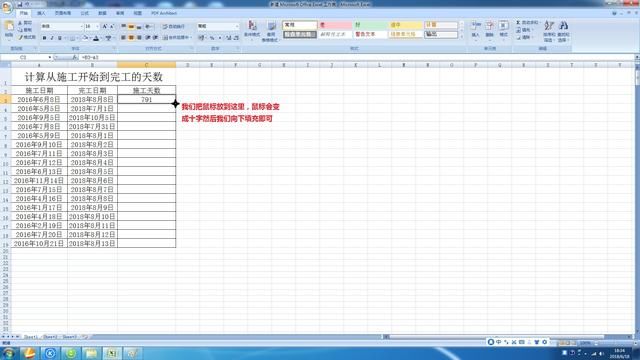Switch to the Page Layout (页面布局) tab
The height and width of the screenshot is (360, 640).
pos(62,13)
